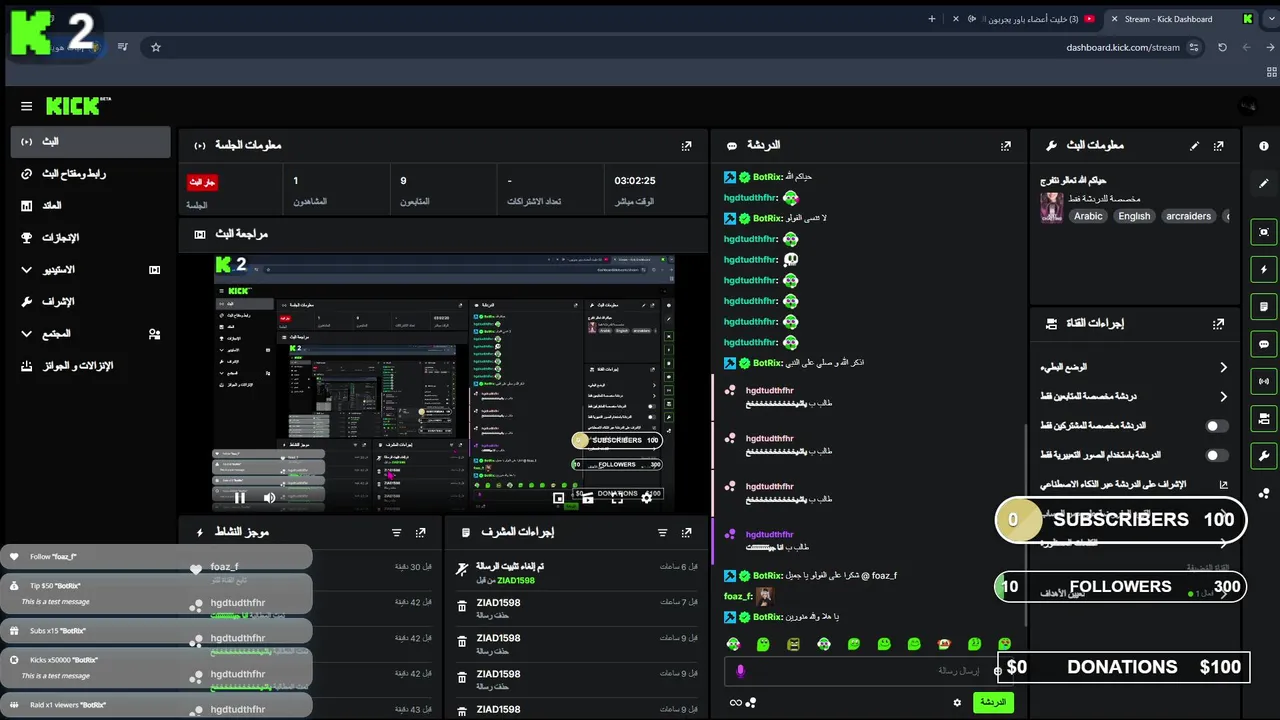1280x720 pixels.
Task: Click the stream category thumbnail image
Action: point(1051,208)
